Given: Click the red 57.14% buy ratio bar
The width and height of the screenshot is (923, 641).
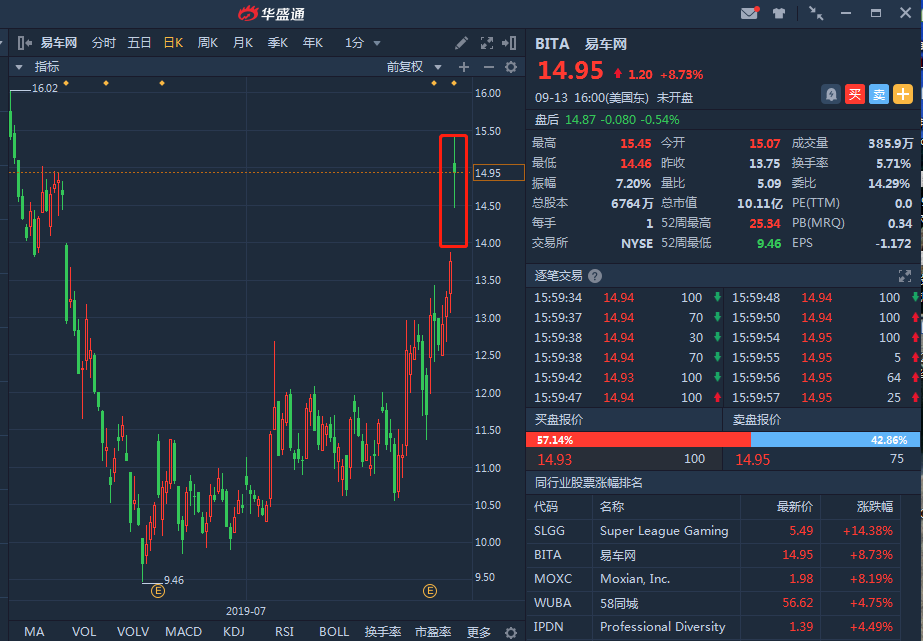Looking at the screenshot, I should 638,440.
